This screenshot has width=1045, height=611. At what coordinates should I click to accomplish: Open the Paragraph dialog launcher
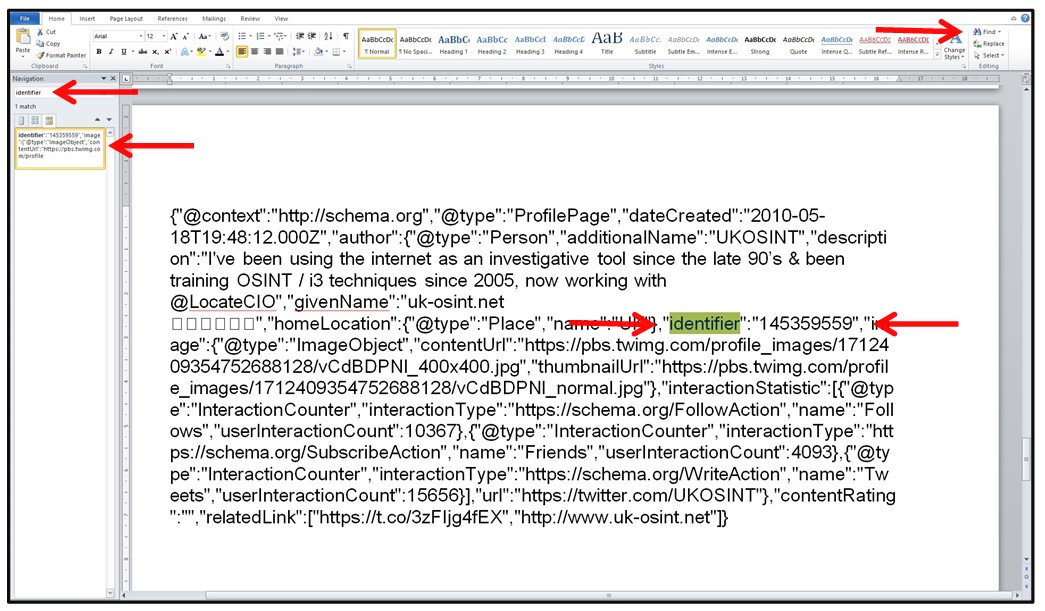pos(349,67)
